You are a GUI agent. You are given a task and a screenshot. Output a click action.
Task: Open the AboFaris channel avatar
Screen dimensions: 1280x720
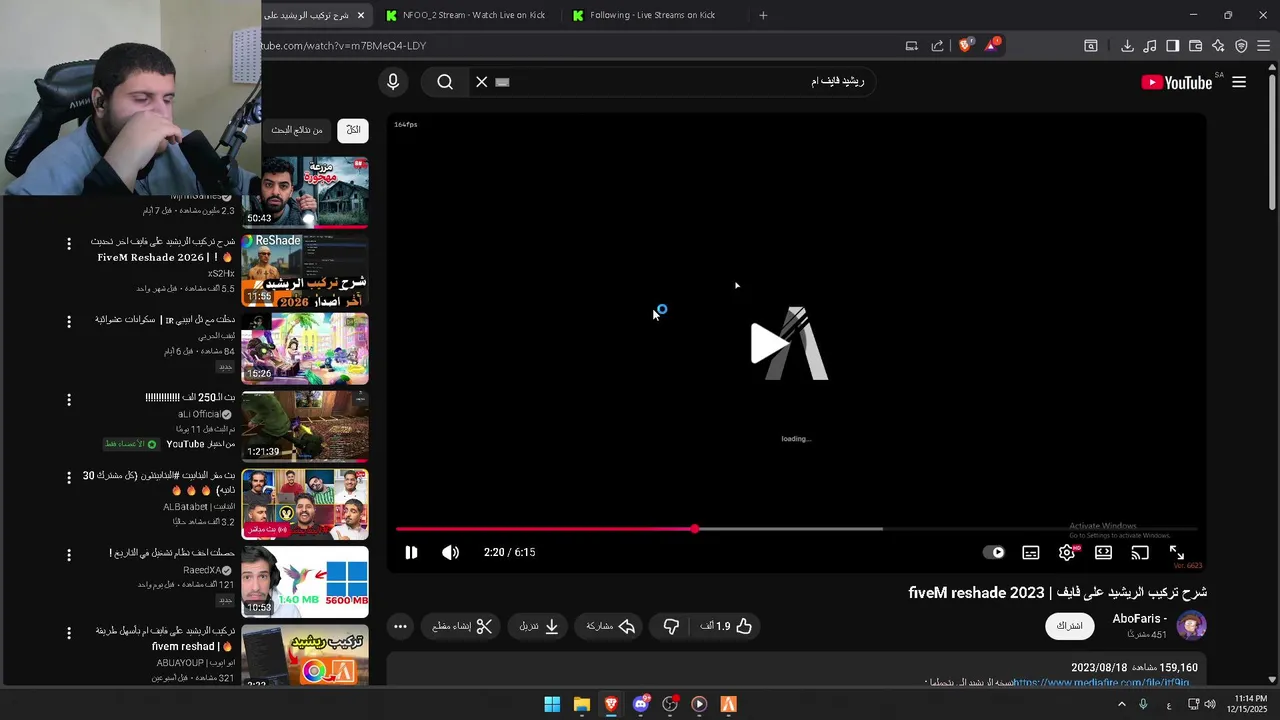click(x=1191, y=626)
